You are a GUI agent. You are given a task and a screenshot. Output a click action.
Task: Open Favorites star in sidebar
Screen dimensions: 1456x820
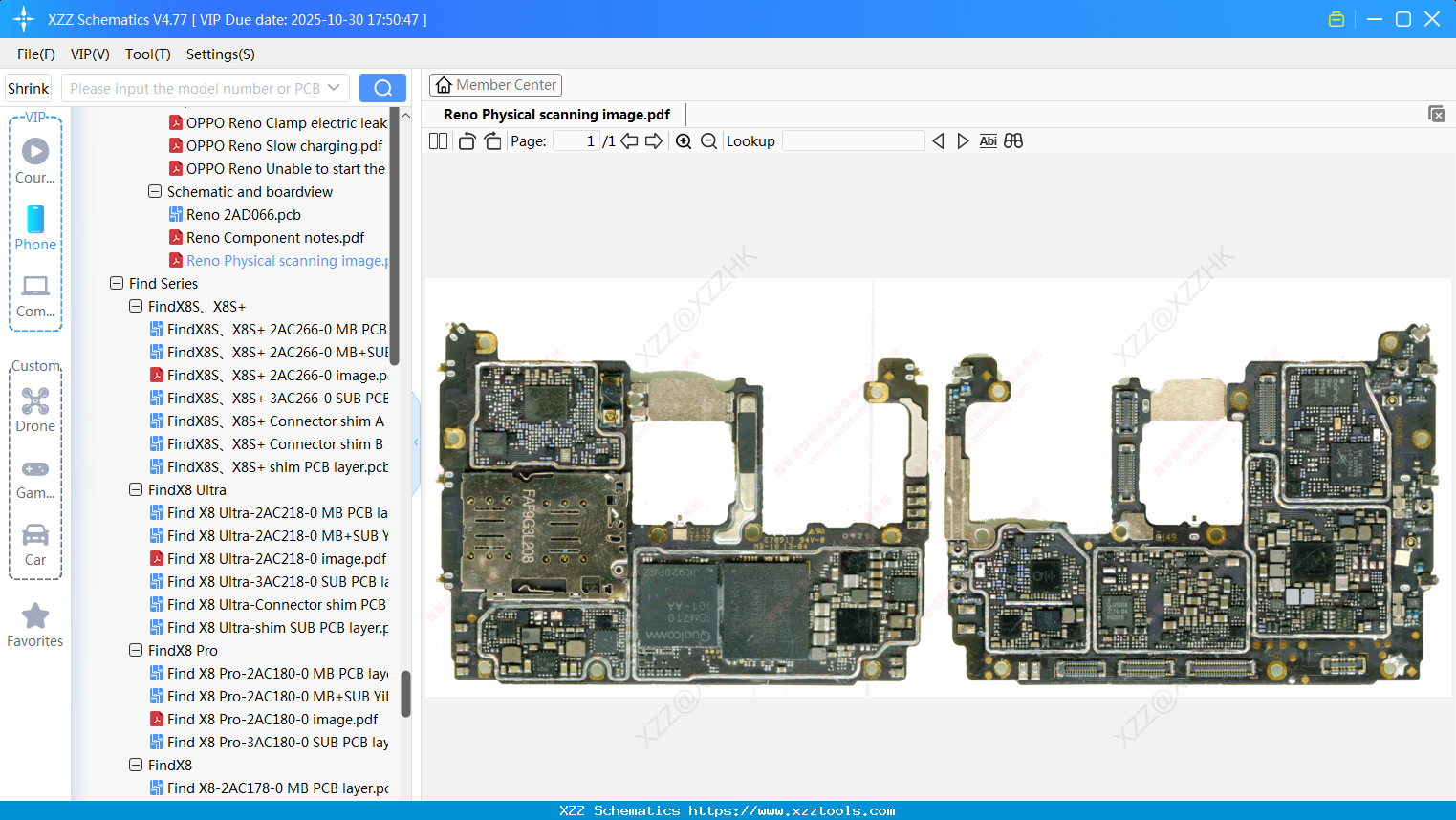35,625
